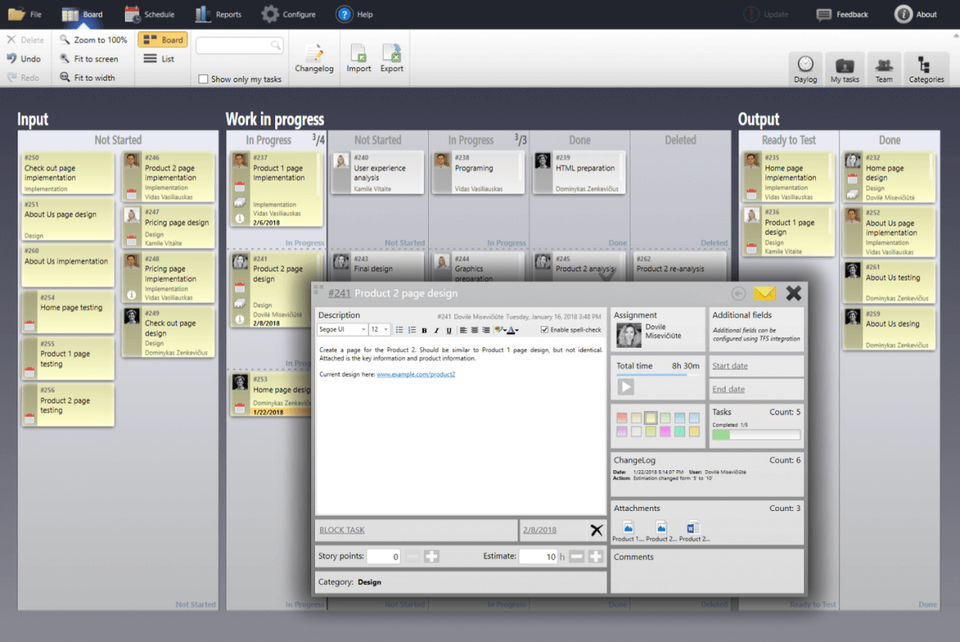Open the Segoe UI font dropdown
The width and height of the screenshot is (960, 642).
coord(342,330)
